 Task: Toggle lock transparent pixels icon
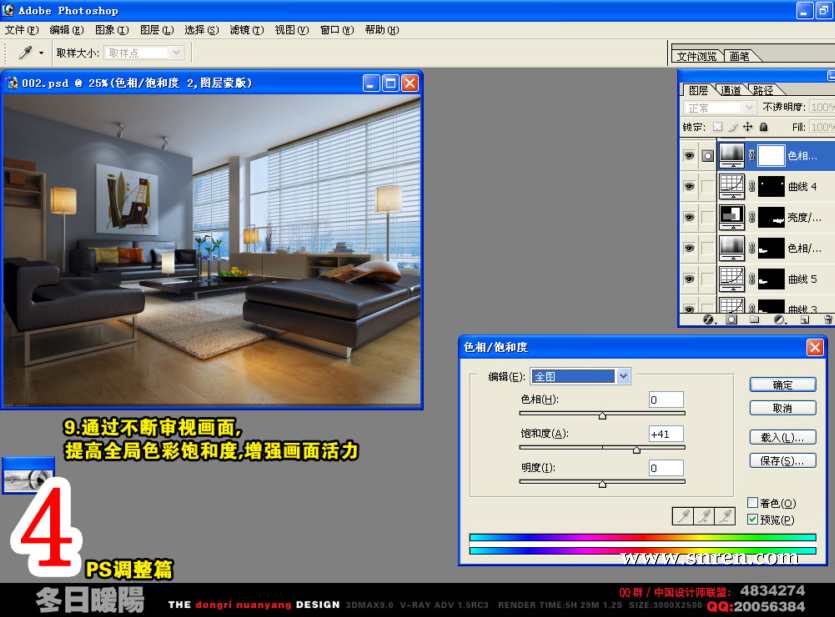pyautogui.click(x=718, y=127)
